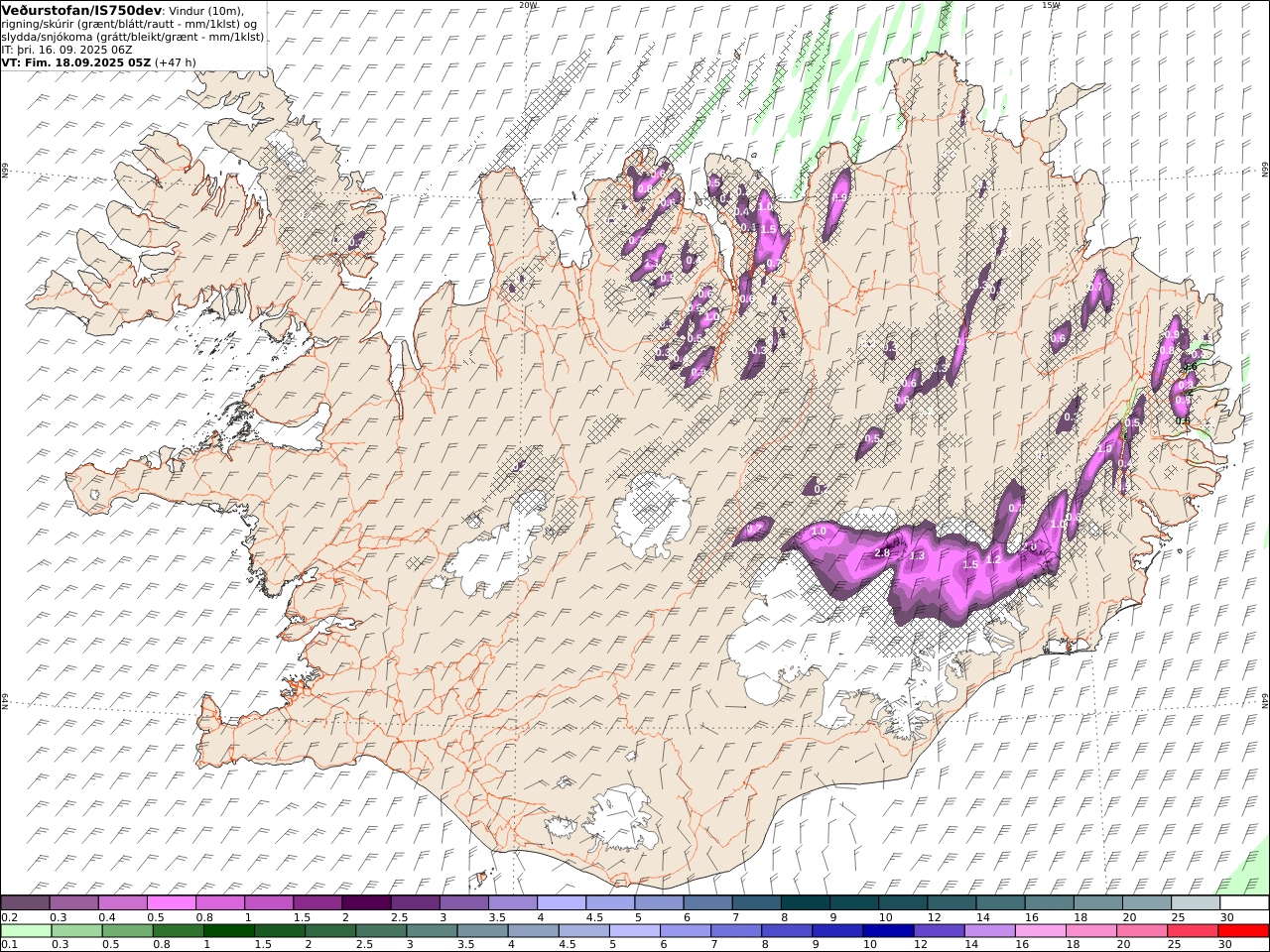Screen dimensions: 1270x952
Task: Click the VT: Fim. 18.09.2025 05Z valid time
Action: 75,62
